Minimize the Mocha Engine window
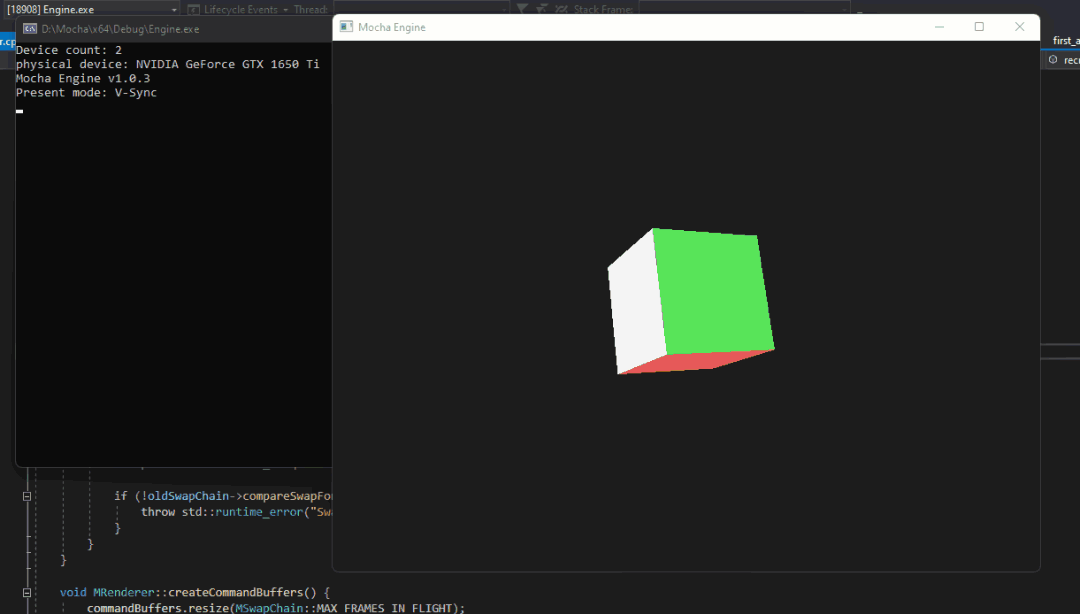The image size is (1080, 614). (939, 27)
